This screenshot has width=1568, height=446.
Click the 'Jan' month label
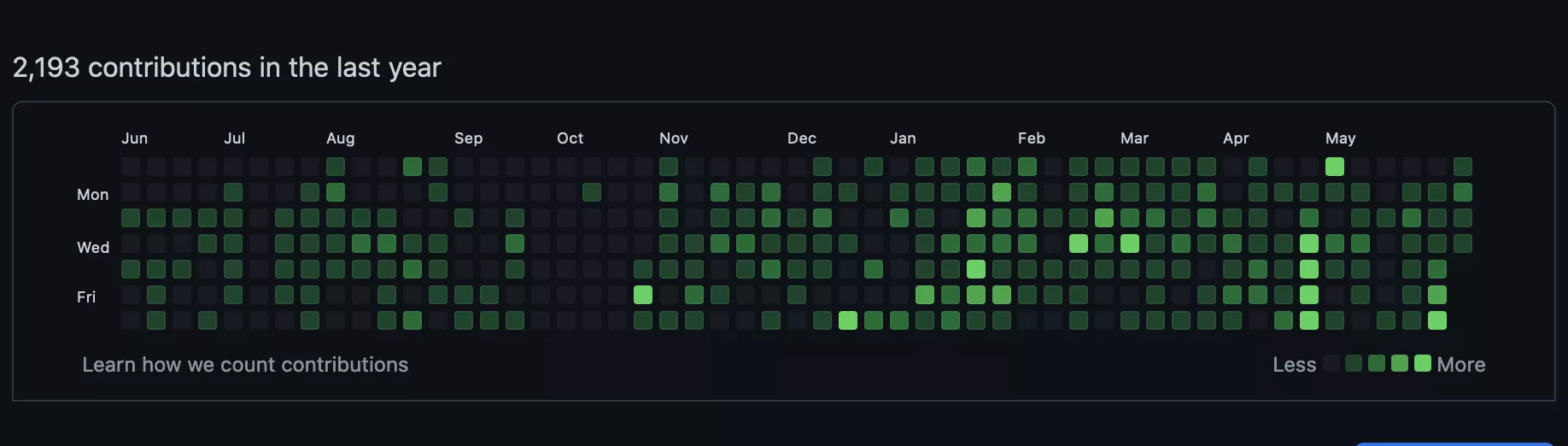pos(903,138)
